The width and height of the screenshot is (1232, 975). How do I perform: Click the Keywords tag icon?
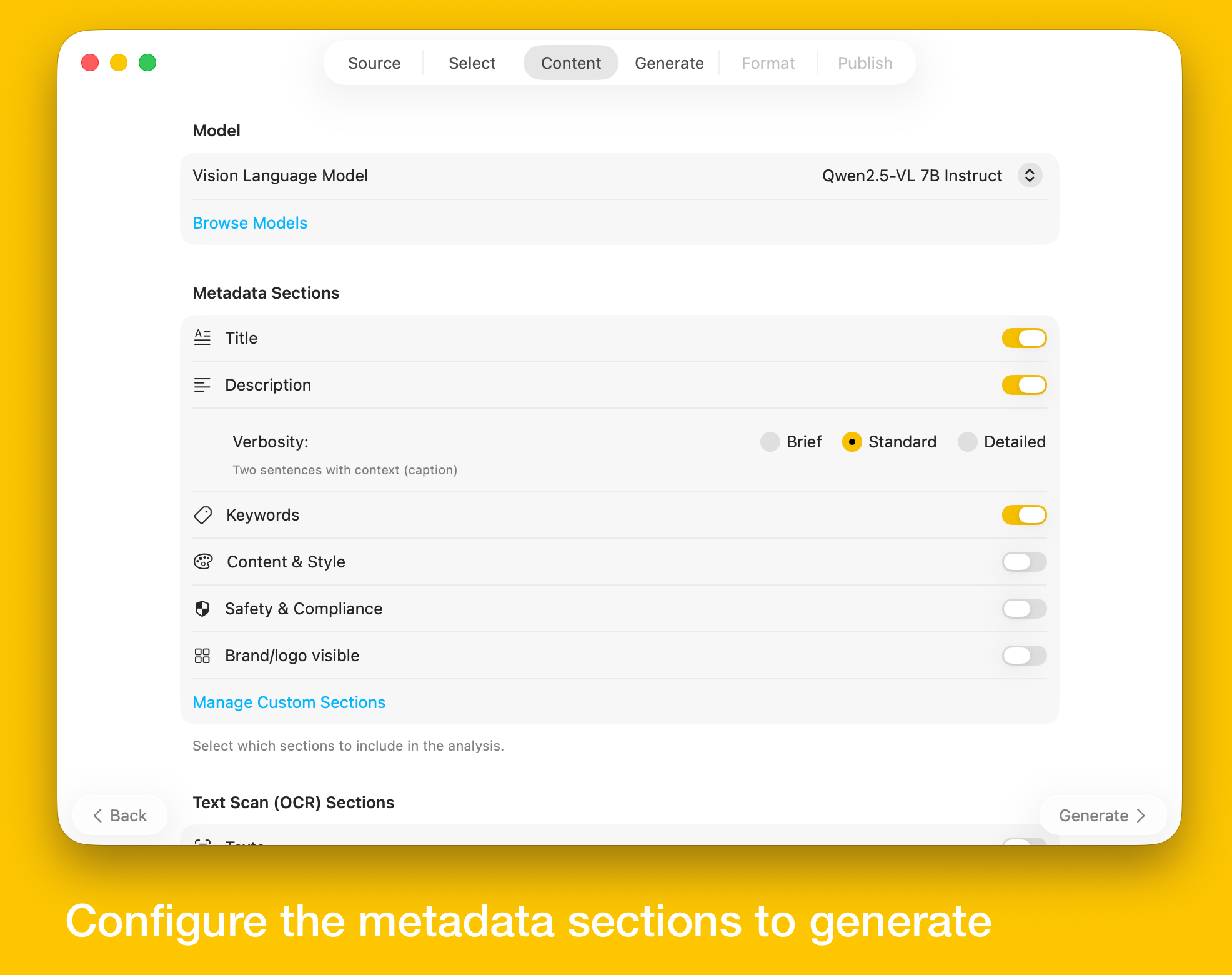pyautogui.click(x=202, y=515)
